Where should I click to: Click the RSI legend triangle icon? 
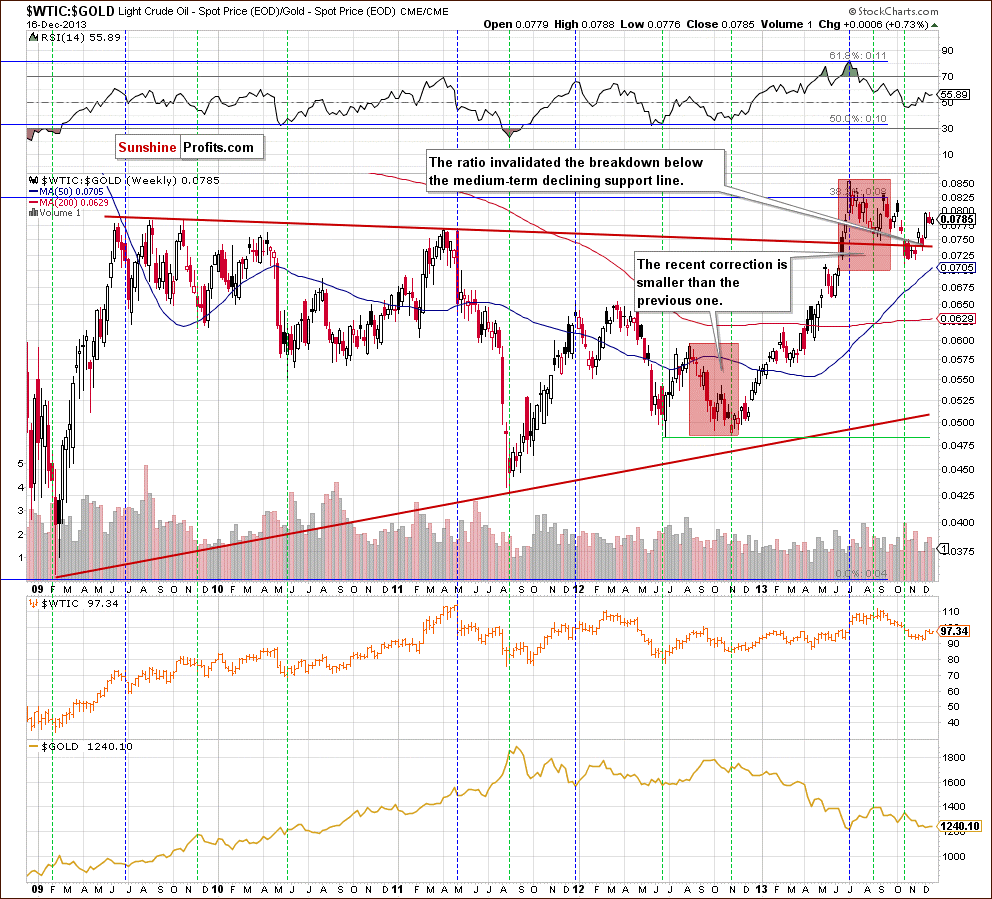coord(34,37)
